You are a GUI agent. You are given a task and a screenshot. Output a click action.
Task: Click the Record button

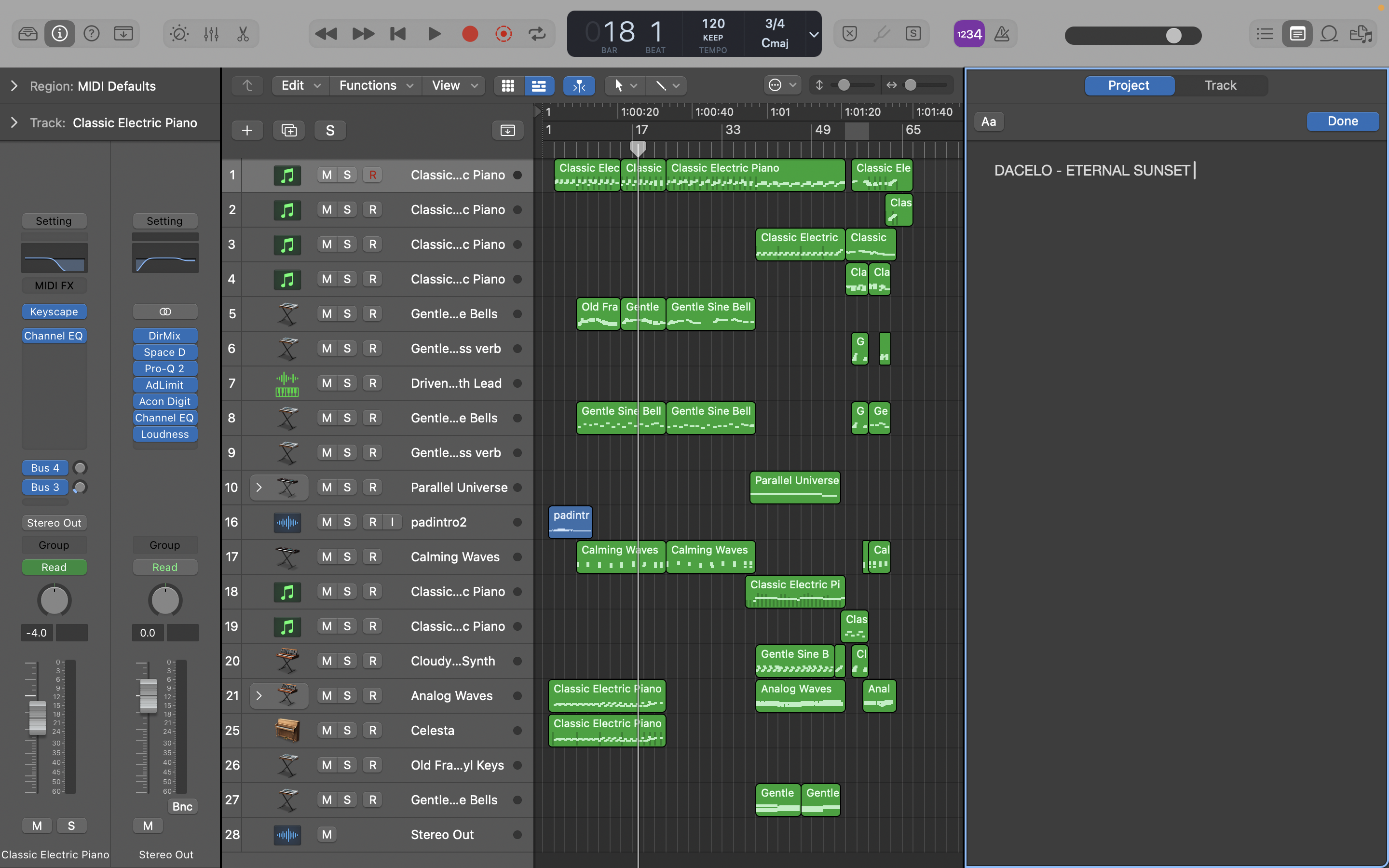469,34
